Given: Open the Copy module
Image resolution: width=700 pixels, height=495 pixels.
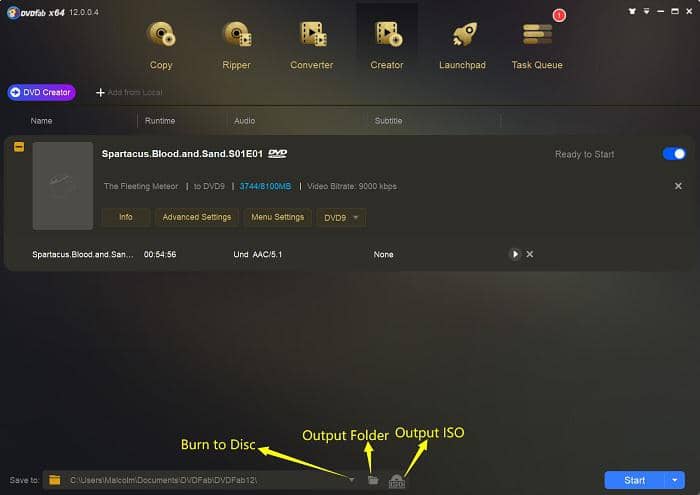Looking at the screenshot, I should (x=161, y=45).
